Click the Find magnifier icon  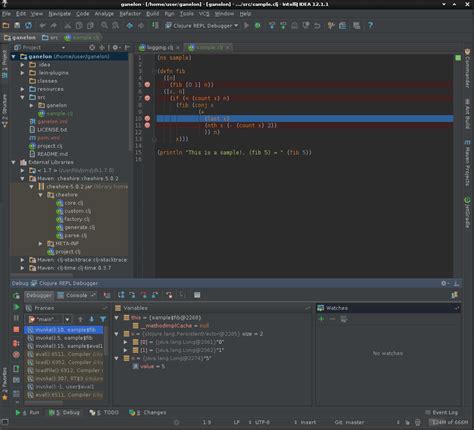point(104,25)
